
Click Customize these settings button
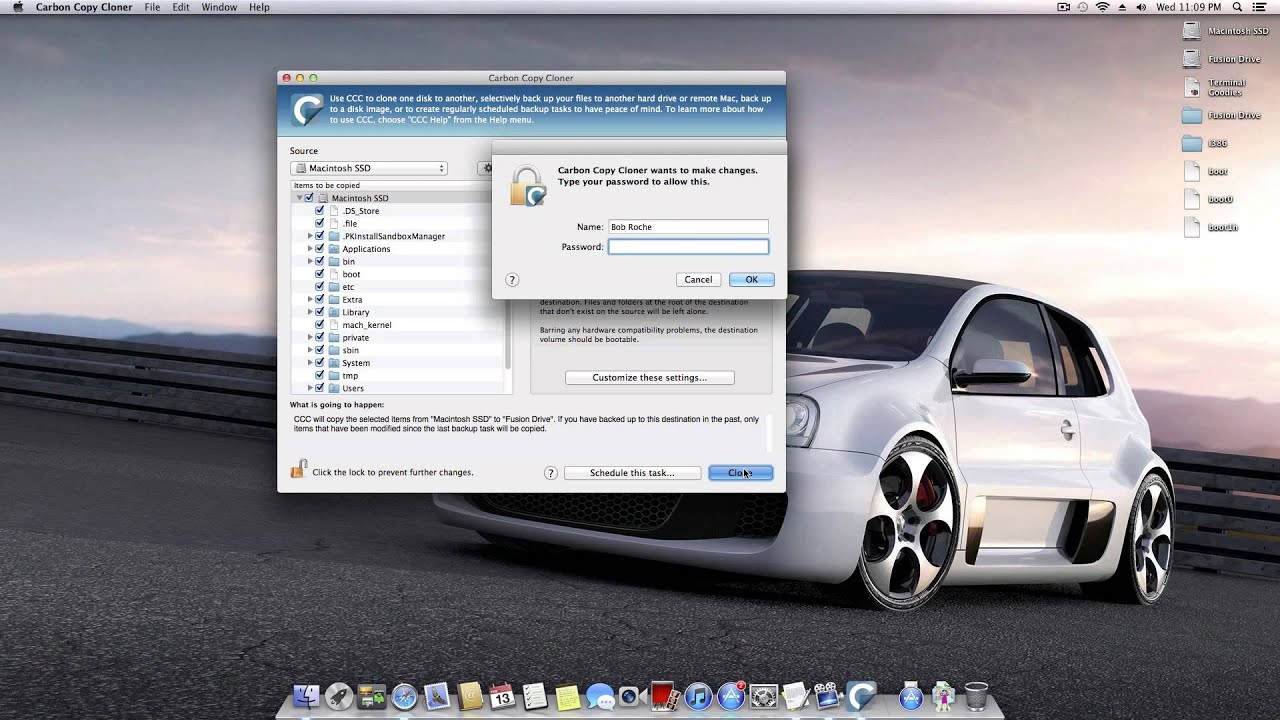pos(649,378)
